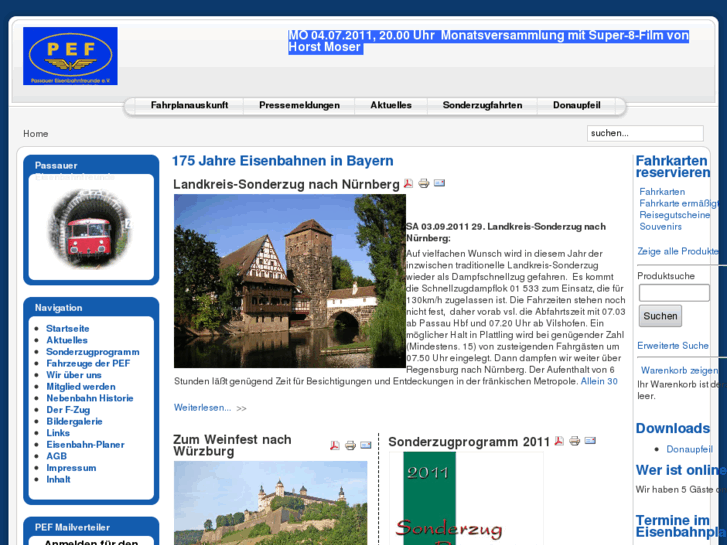
Task: Open the Sonderzug 2011 program cover image
Action: pyautogui.click(x=466, y=499)
